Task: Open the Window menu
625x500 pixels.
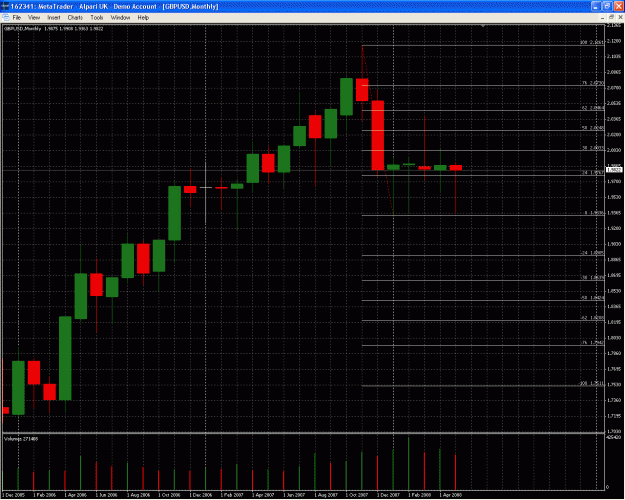Action: [x=120, y=18]
